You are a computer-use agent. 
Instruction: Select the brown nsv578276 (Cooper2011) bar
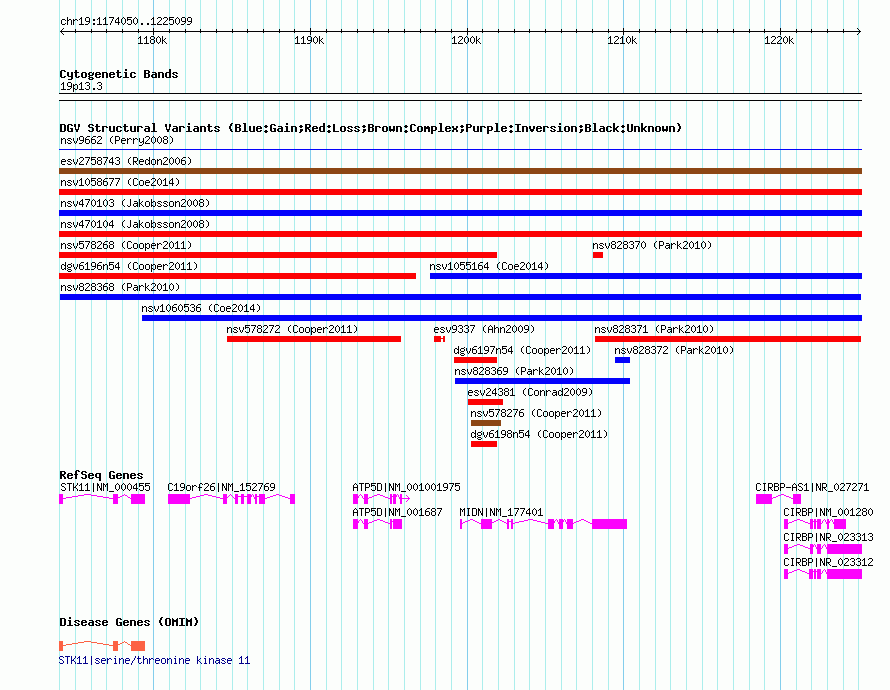(x=486, y=423)
